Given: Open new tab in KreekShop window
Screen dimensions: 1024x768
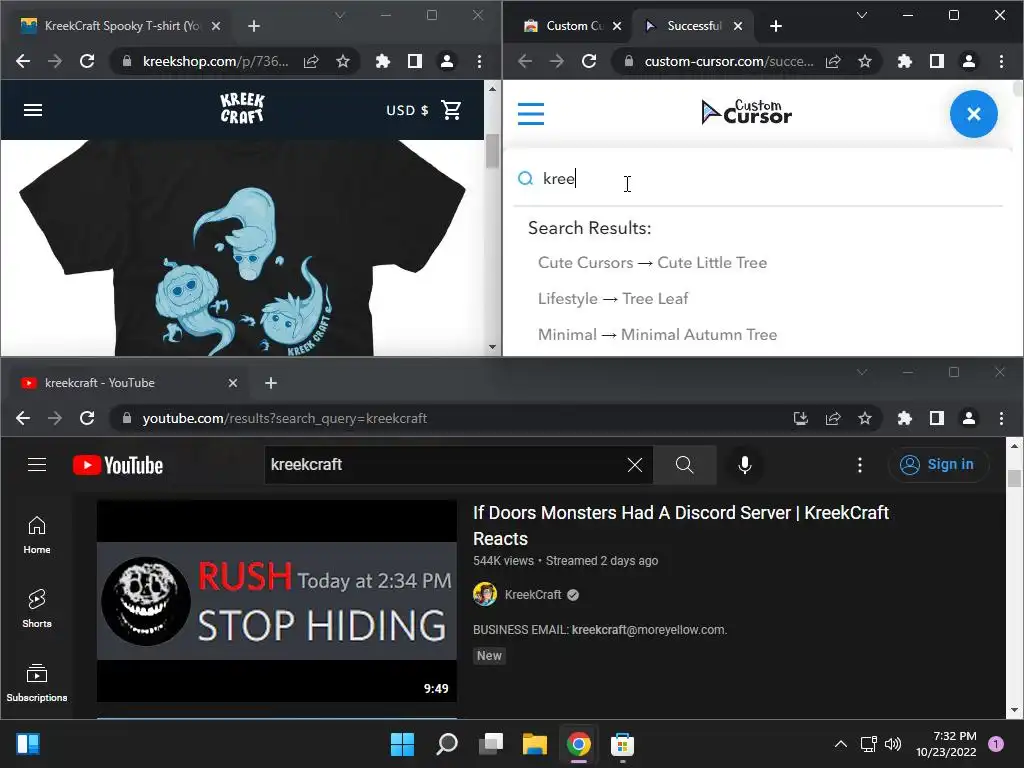Looking at the screenshot, I should pyautogui.click(x=254, y=26).
